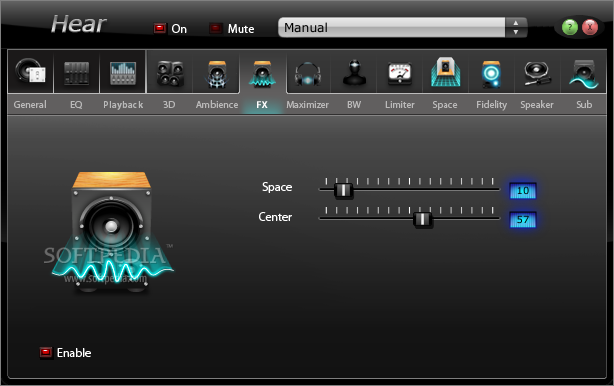Select the Playback spectrum icon
614x386 pixels.
click(x=123, y=73)
